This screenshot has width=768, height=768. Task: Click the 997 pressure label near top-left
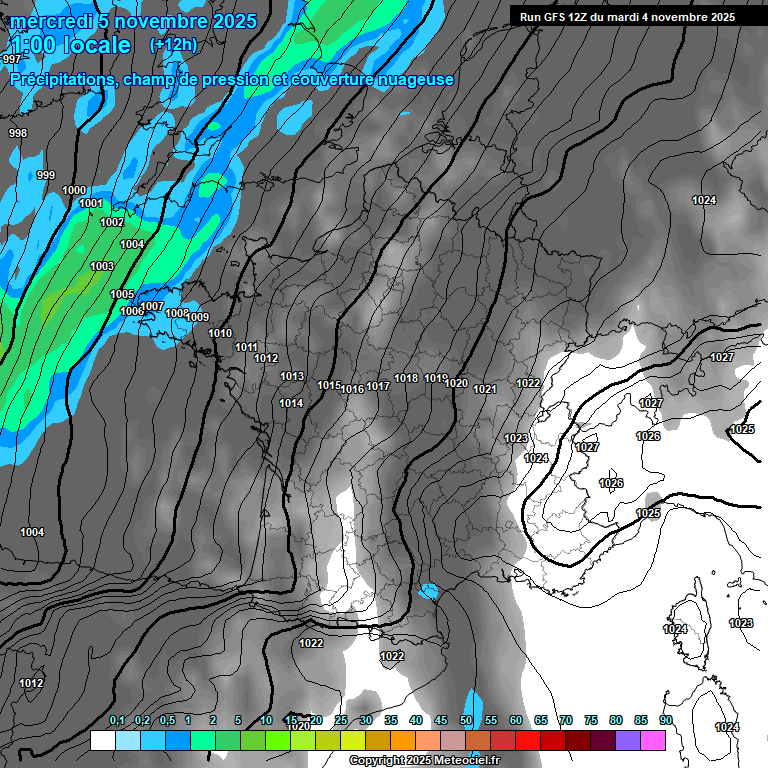pyautogui.click(x=12, y=60)
